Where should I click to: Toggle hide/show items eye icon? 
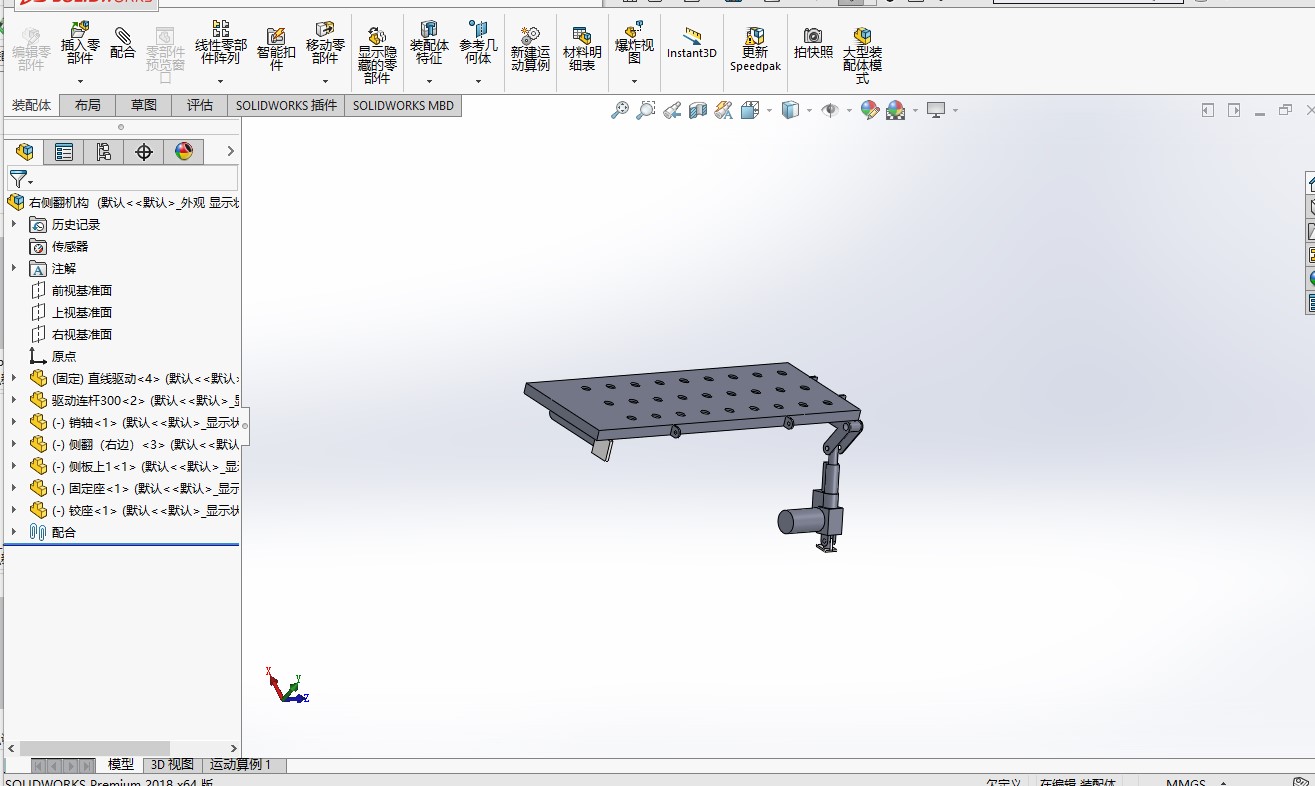(x=830, y=110)
